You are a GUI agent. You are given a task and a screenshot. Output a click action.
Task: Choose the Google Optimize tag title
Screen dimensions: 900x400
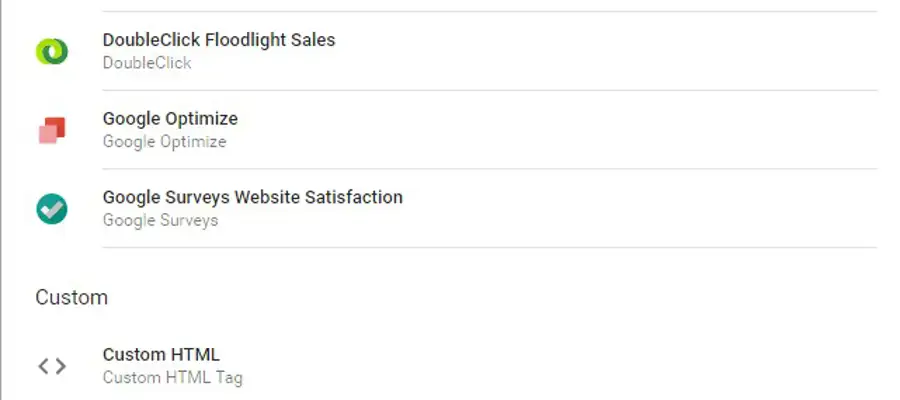[170, 119]
